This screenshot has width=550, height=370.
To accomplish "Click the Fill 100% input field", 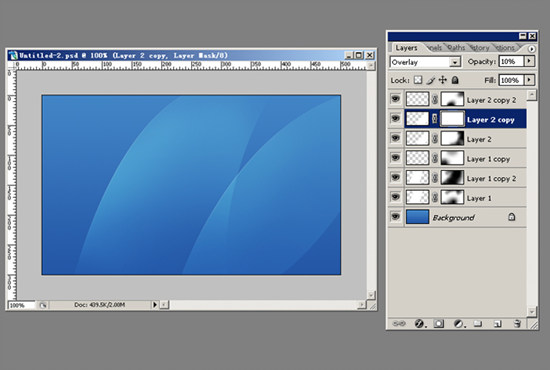I will click(x=511, y=80).
